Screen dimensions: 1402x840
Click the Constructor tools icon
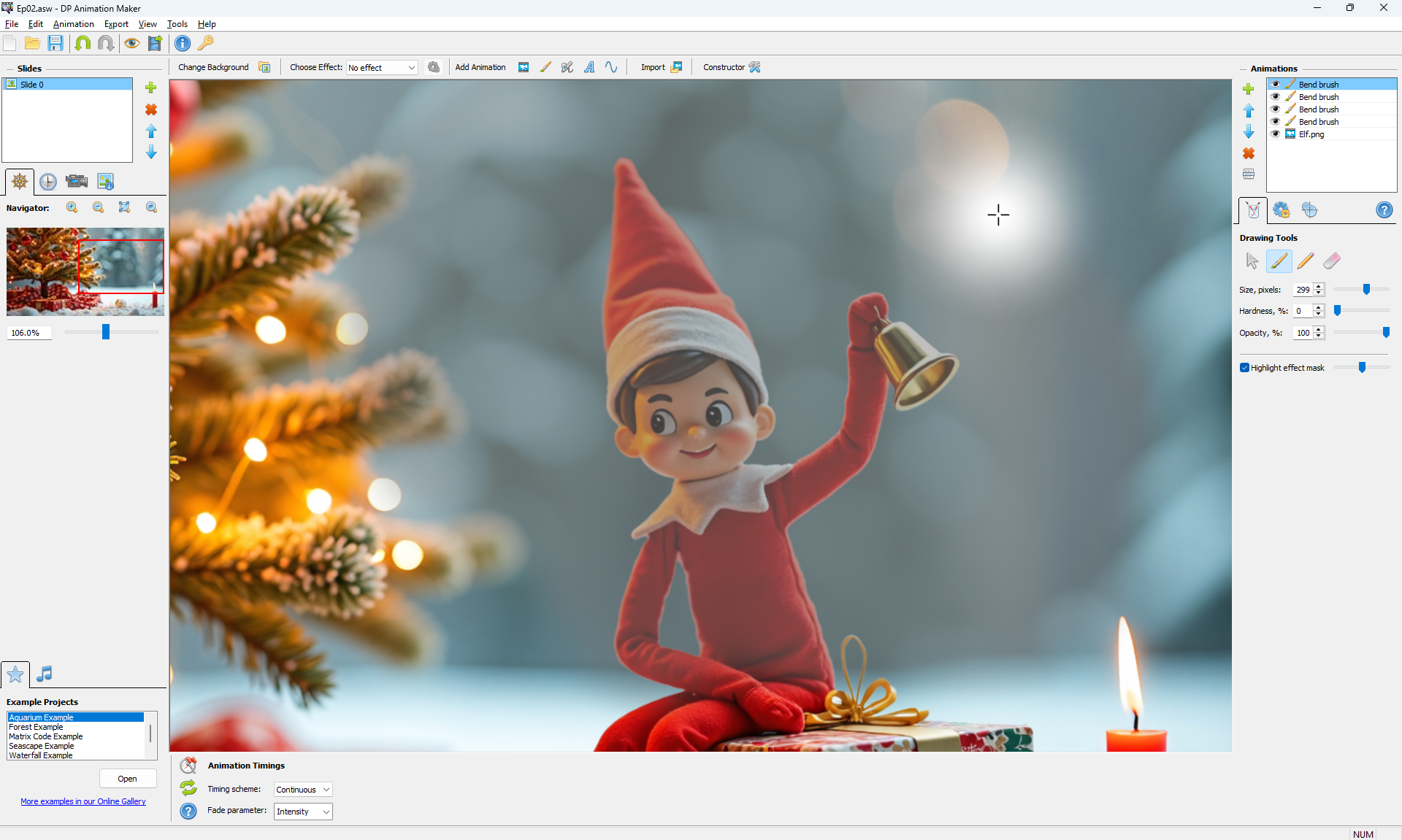pyautogui.click(x=755, y=67)
